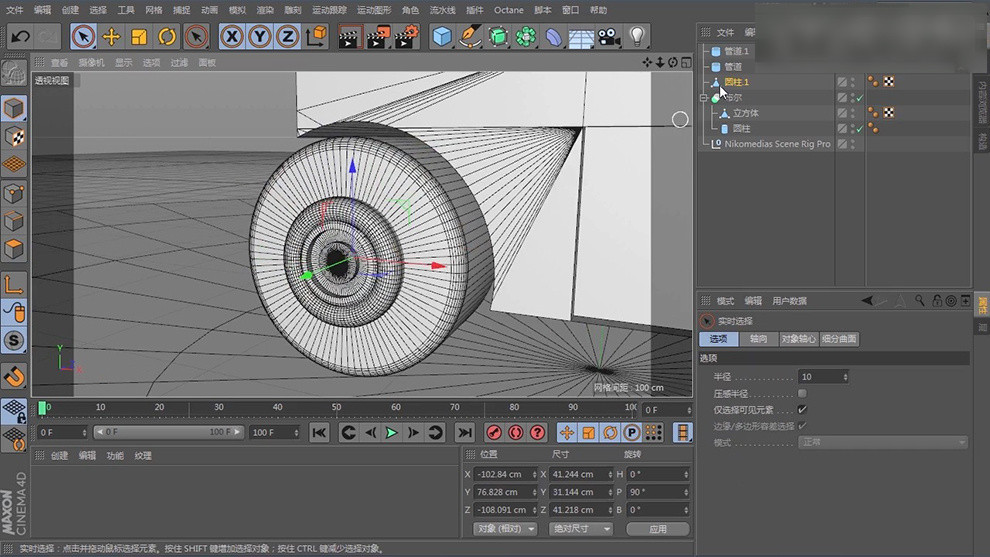Click the Undo arrow icon
The width and height of the screenshot is (990, 557).
click(20, 37)
